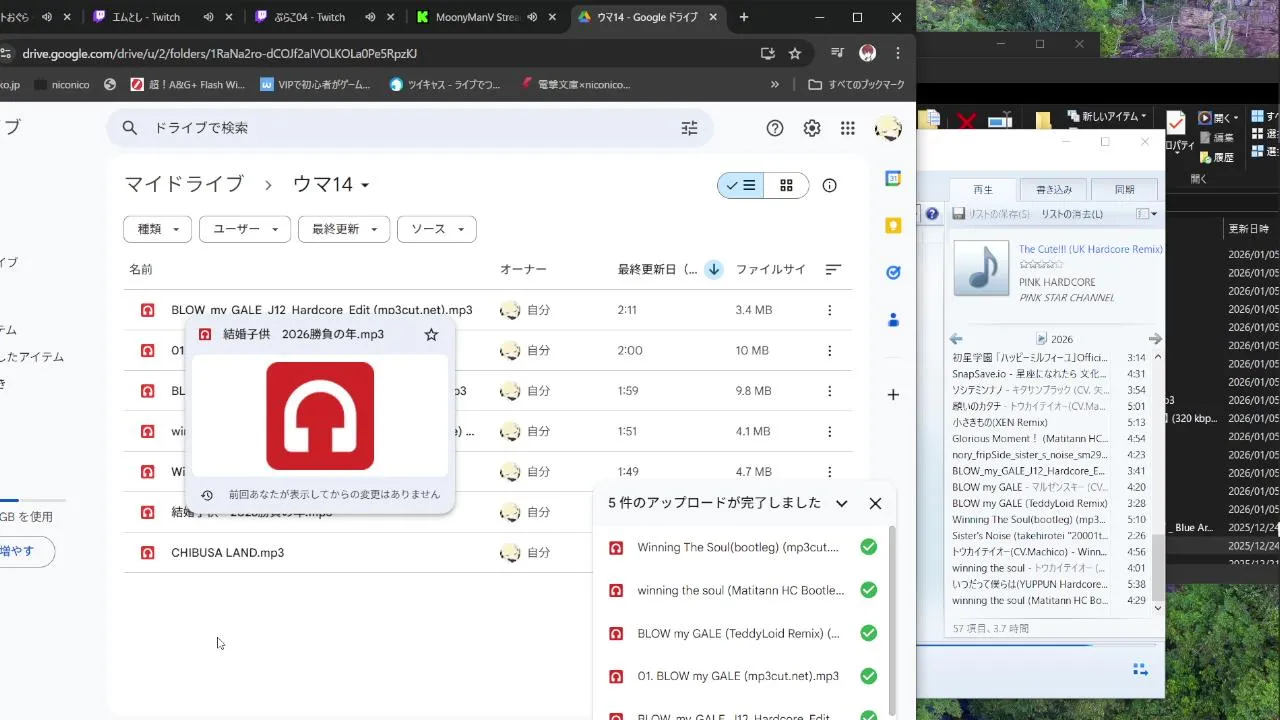Open Google Tasks side panel
The image size is (1280, 720).
pos(893,272)
